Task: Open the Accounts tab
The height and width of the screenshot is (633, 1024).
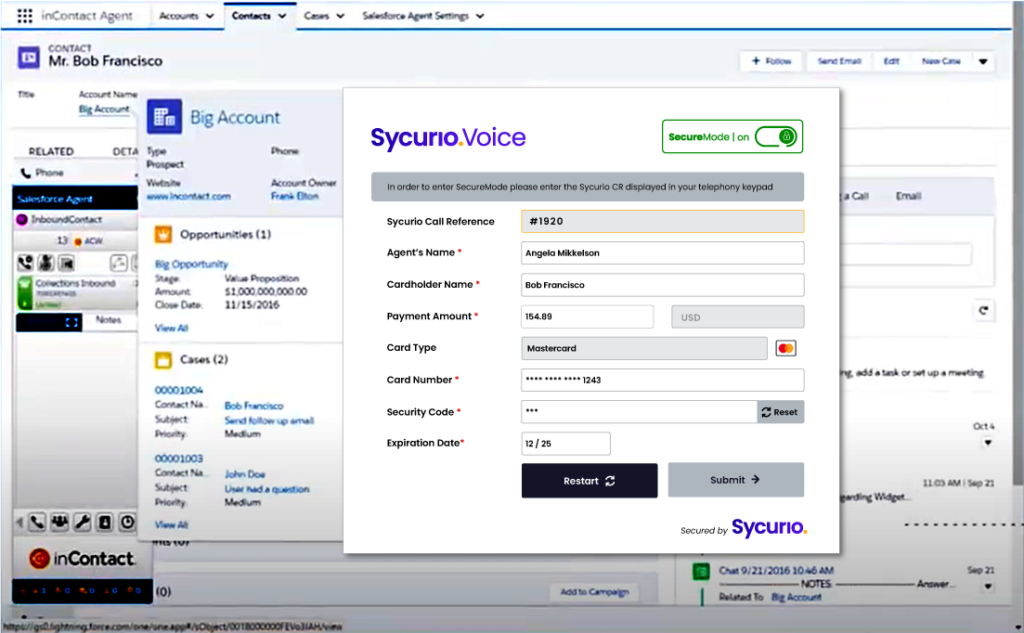Action: (179, 16)
